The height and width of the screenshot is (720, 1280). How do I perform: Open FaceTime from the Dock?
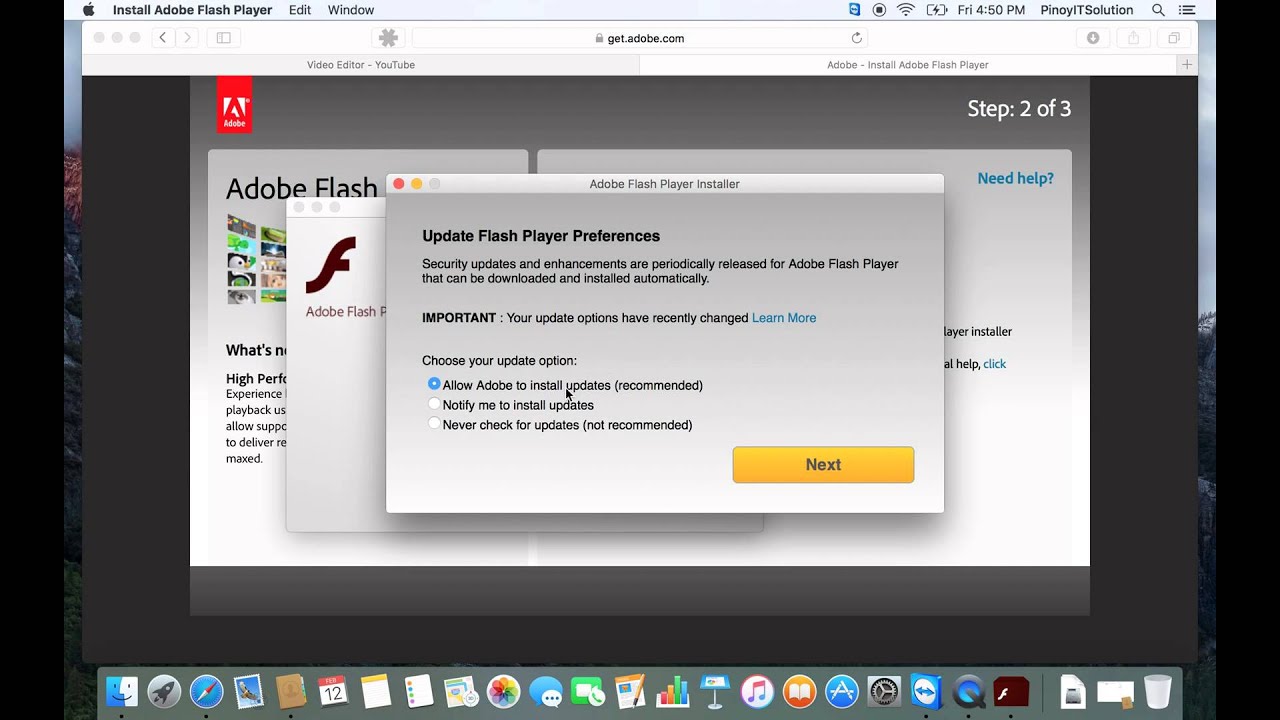[x=588, y=691]
